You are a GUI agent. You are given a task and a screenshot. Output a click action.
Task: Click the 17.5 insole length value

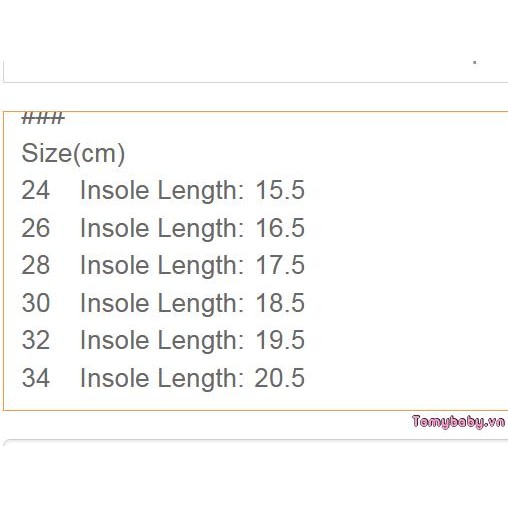(x=280, y=265)
